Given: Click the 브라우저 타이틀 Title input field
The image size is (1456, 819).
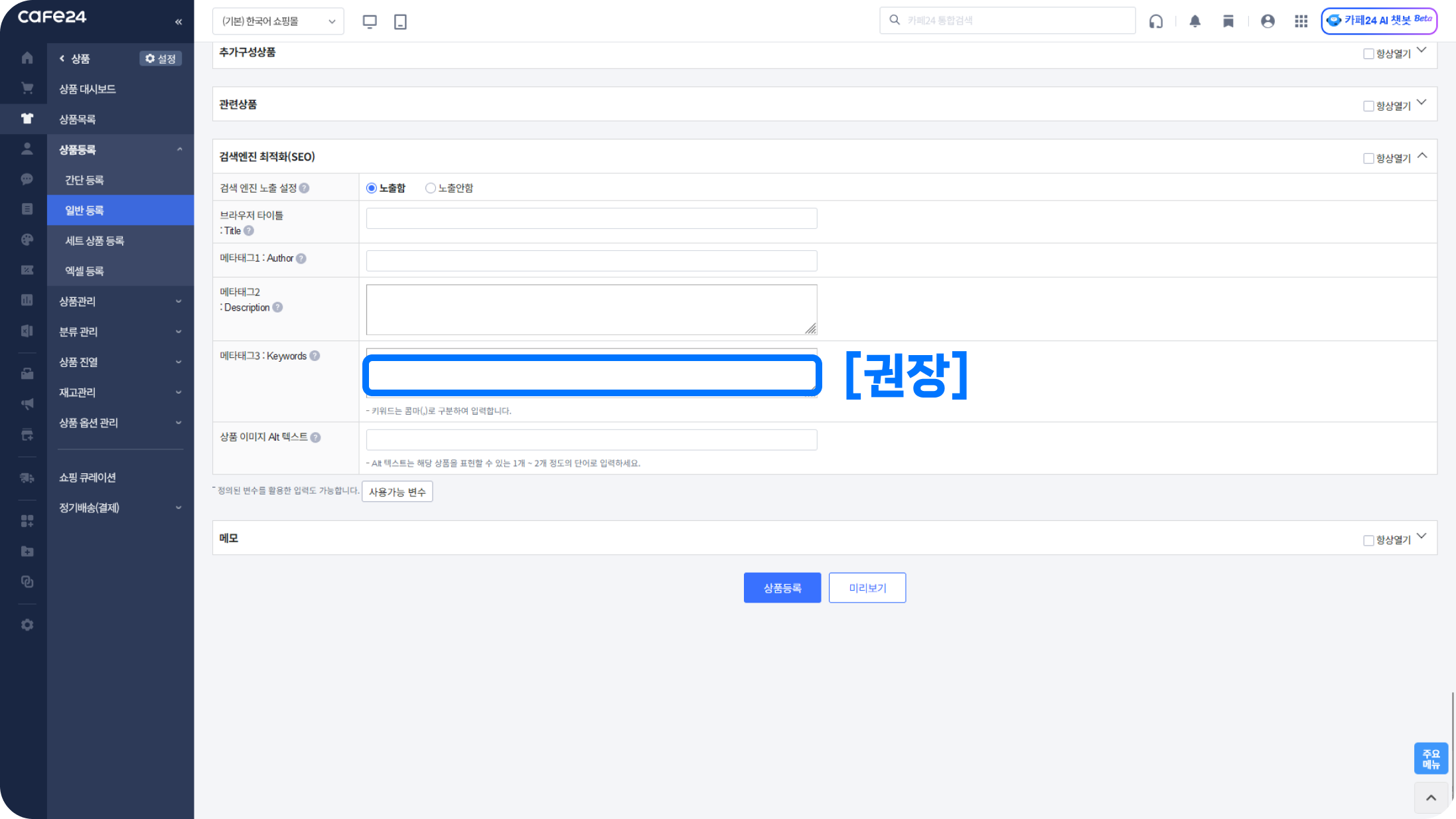Looking at the screenshot, I should click(x=591, y=218).
